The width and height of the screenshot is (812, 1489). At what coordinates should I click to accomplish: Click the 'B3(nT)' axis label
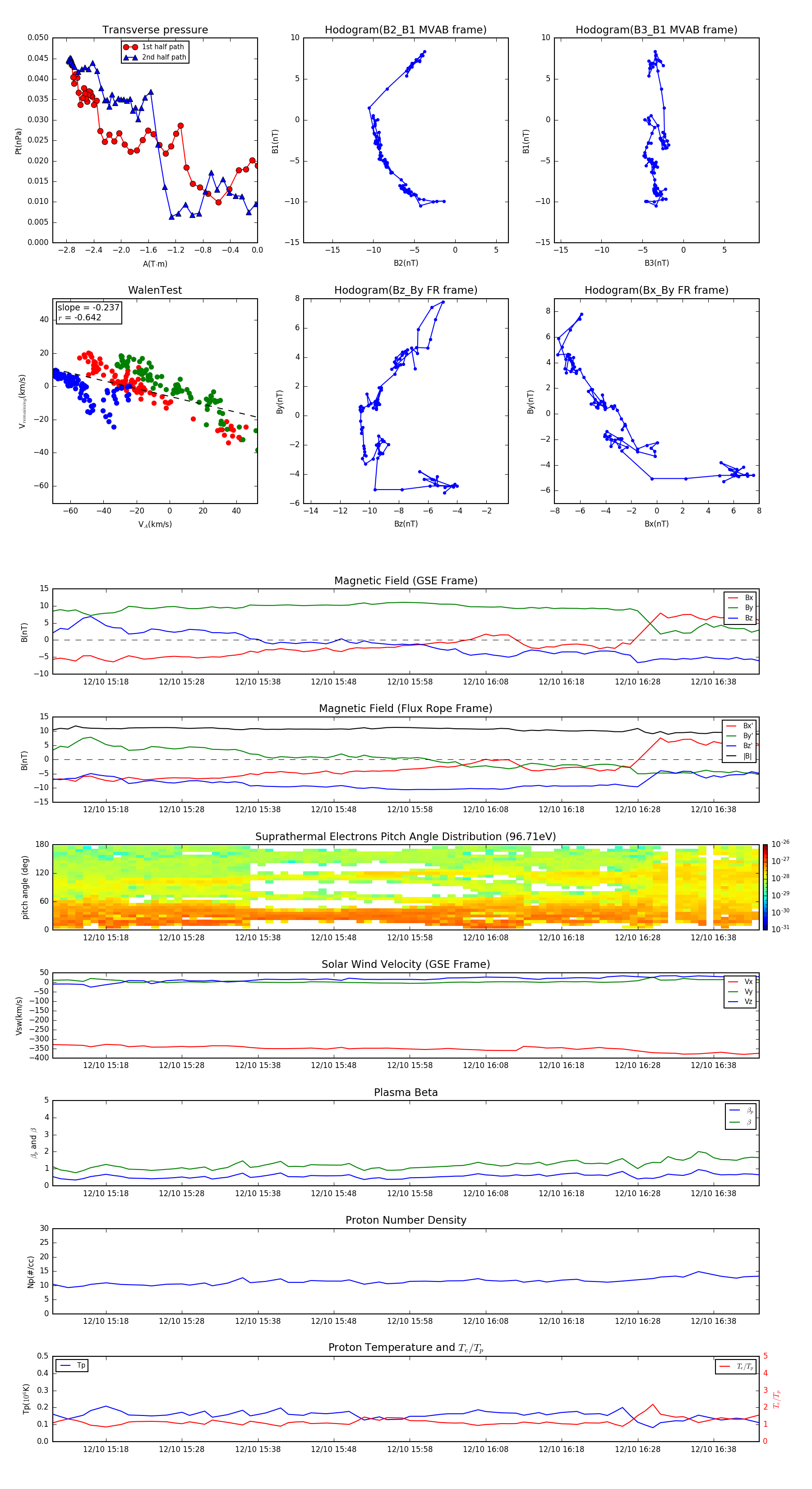coord(656,263)
